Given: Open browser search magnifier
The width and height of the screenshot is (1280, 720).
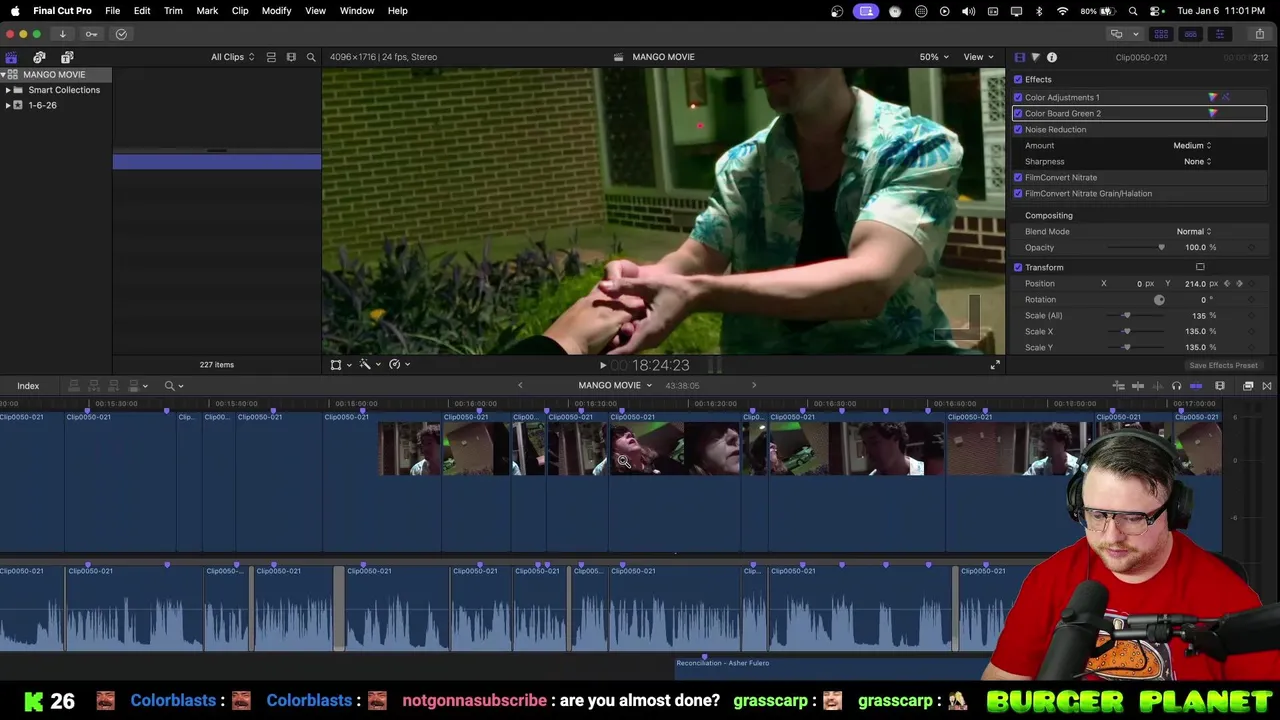Looking at the screenshot, I should click(x=311, y=57).
